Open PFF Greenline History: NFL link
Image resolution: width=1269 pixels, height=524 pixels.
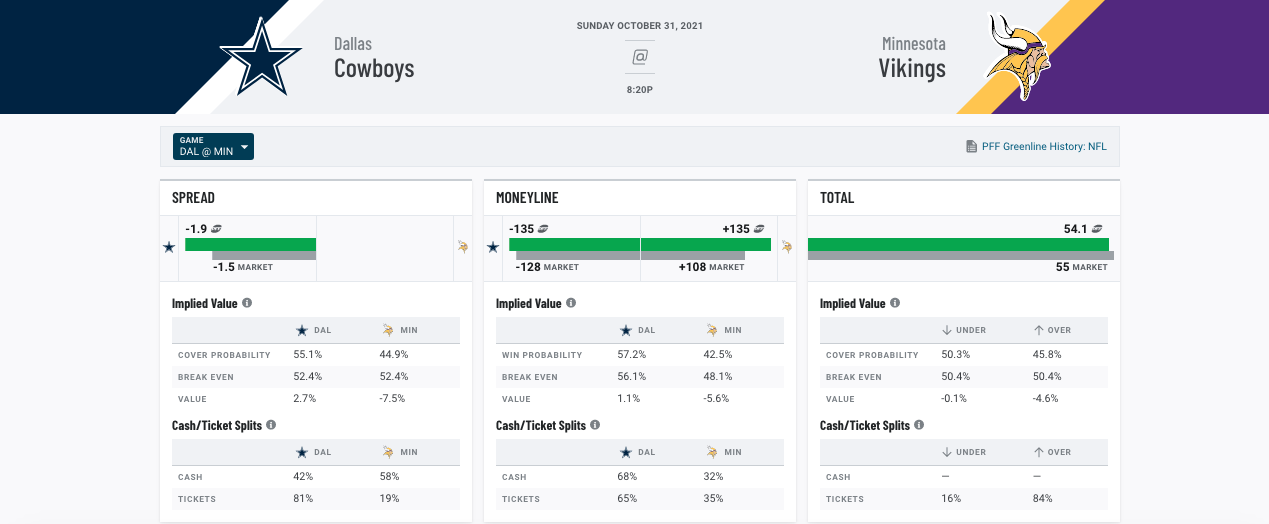1044,146
